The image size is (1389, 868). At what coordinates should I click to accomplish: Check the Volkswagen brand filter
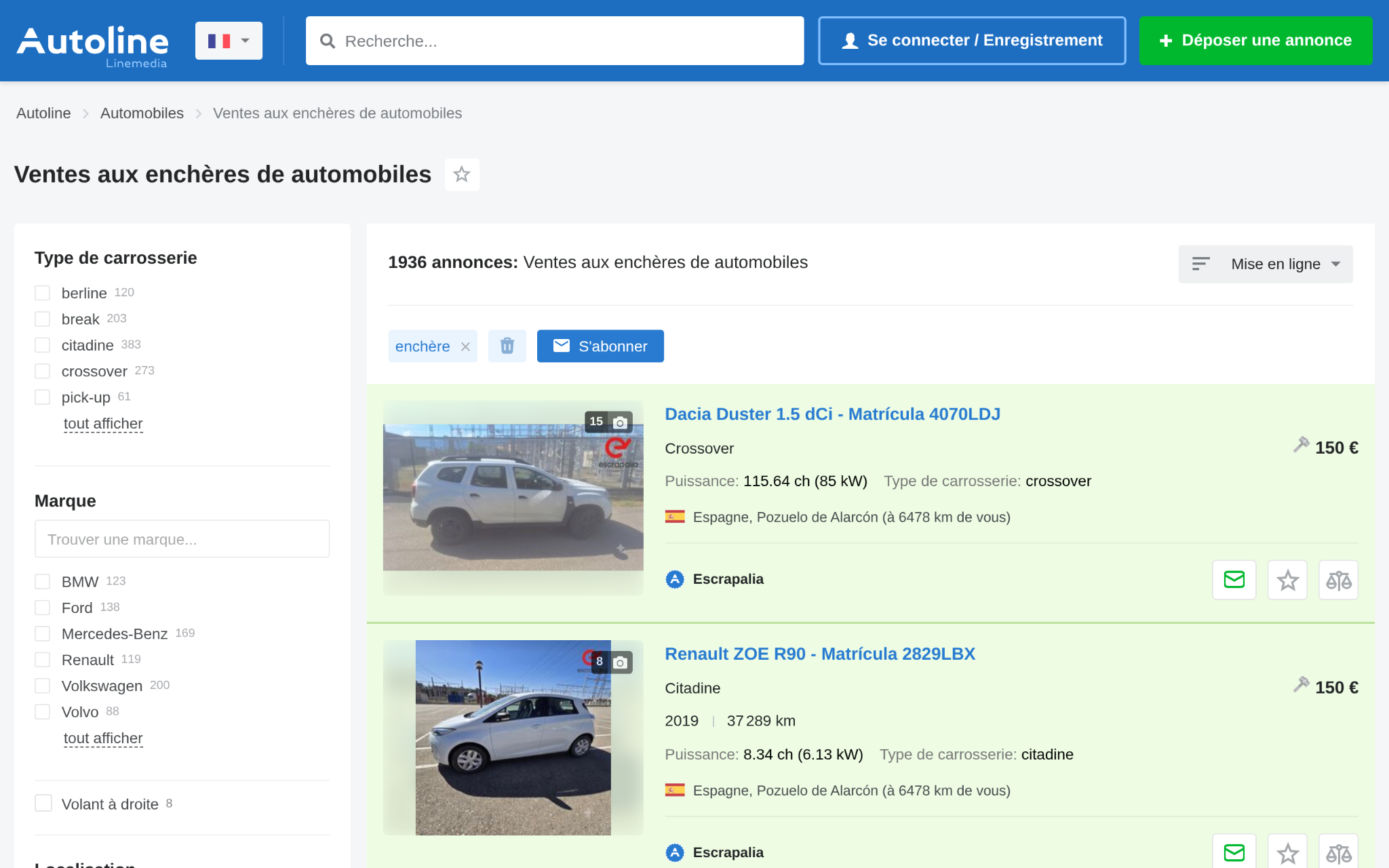(43, 686)
